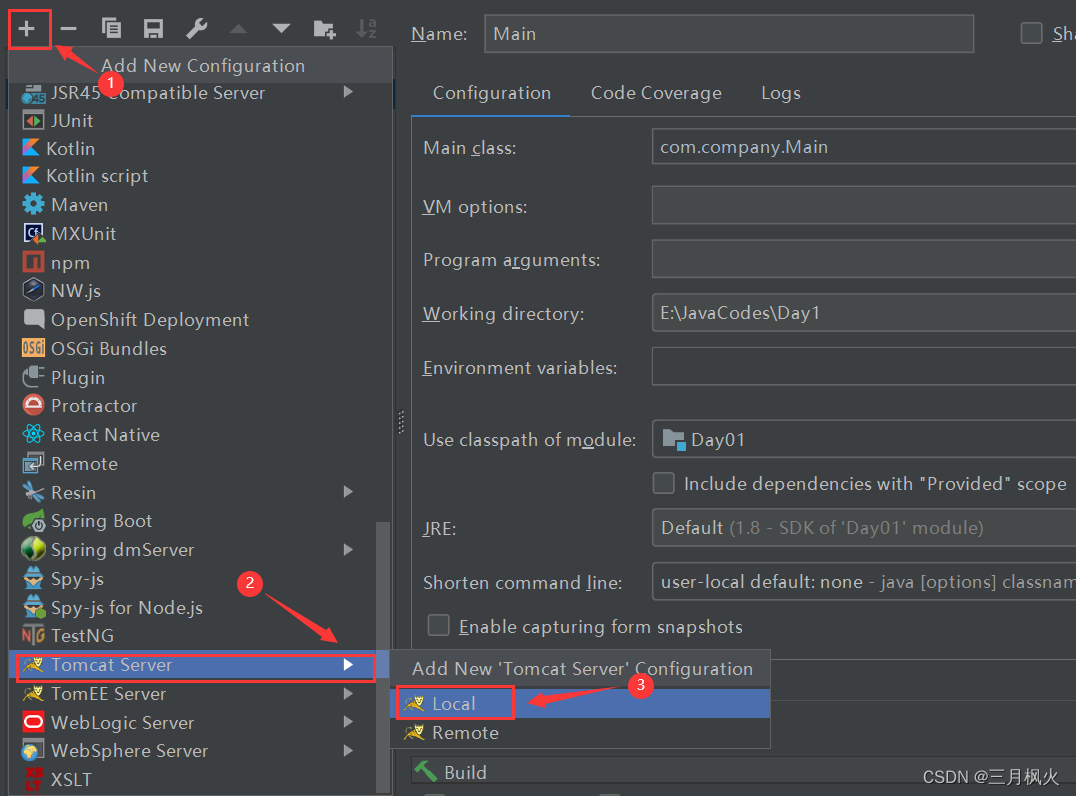Click the Remove Configuration minus icon
The image size is (1076, 796).
click(69, 29)
